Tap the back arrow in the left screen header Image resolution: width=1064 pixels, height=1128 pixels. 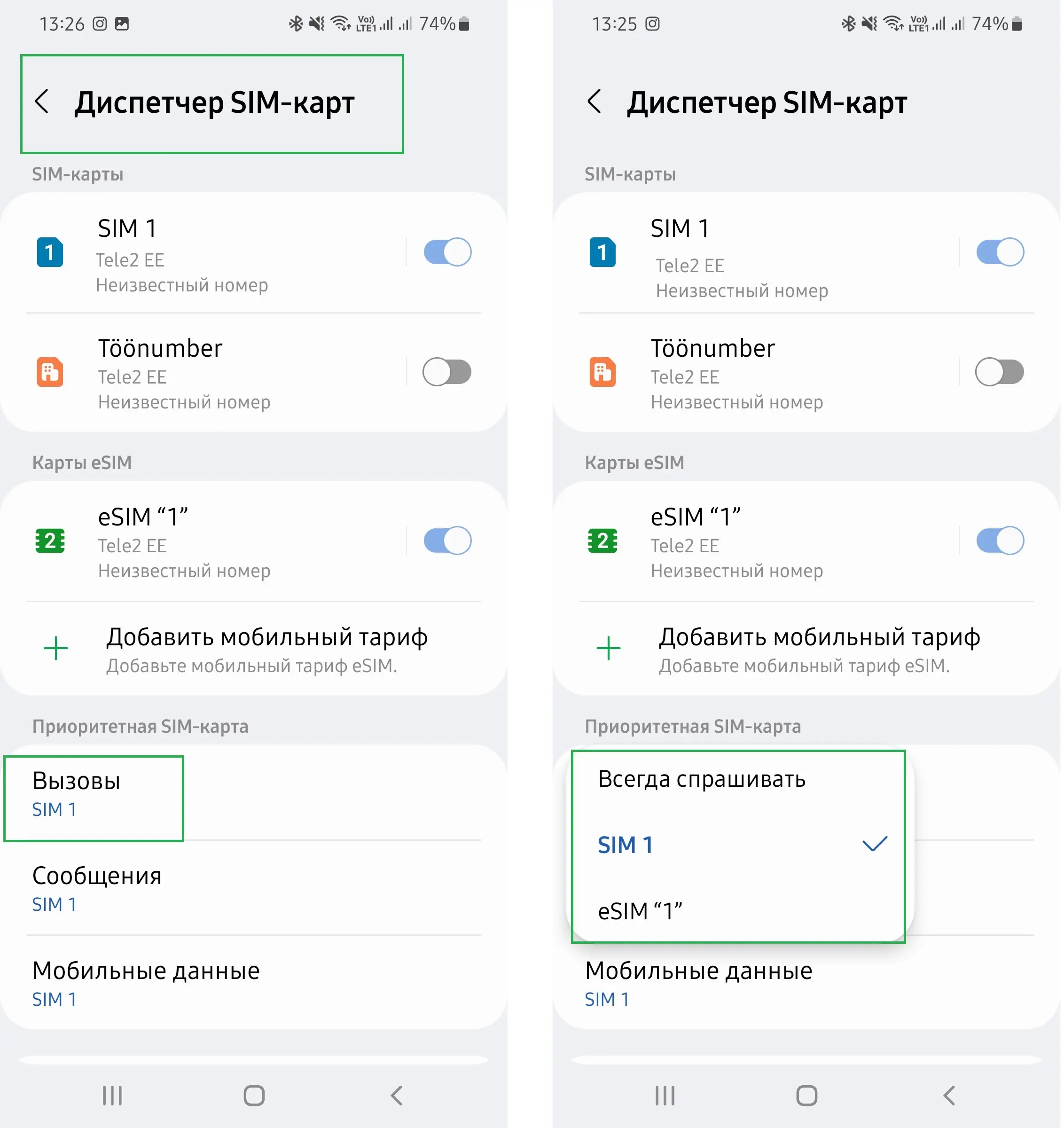pyautogui.click(x=42, y=102)
